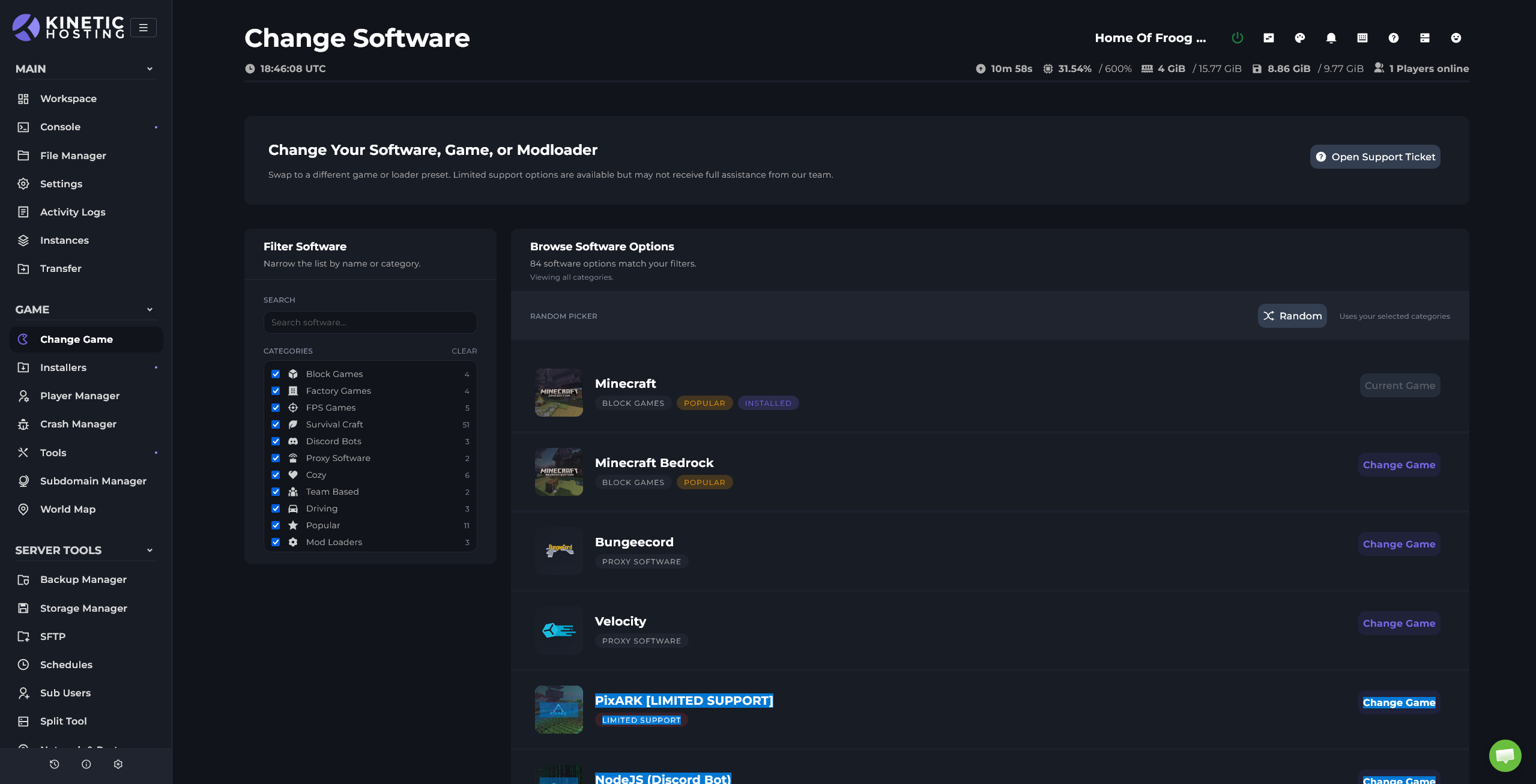Open Player Manager in sidebar
The image size is (1536, 784).
click(86, 396)
